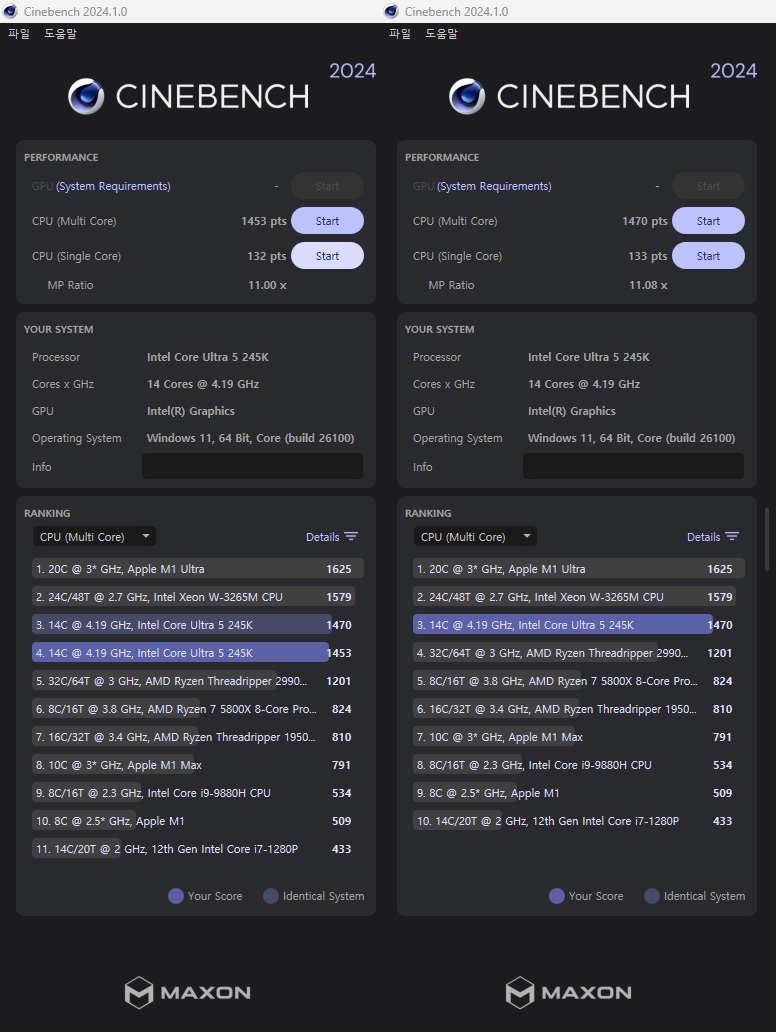Viewport: 776px width, 1032px height.
Task: Click the ranking scrollbar in right window
Action: [767, 539]
